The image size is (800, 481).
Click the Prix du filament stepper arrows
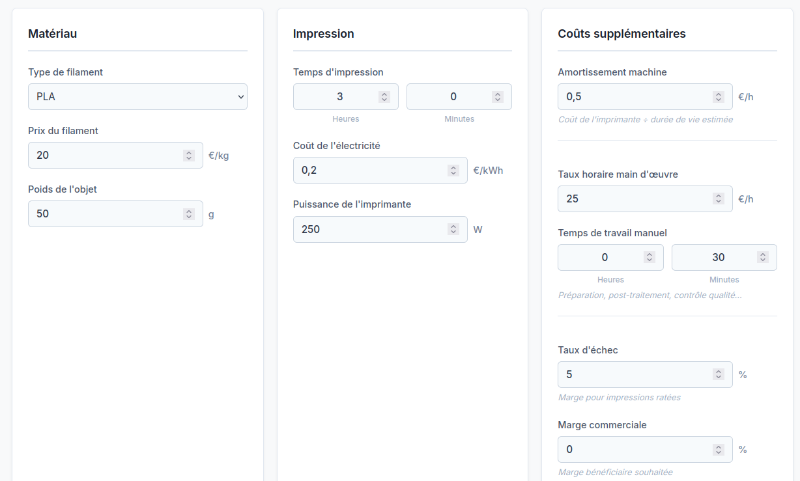coord(189,155)
